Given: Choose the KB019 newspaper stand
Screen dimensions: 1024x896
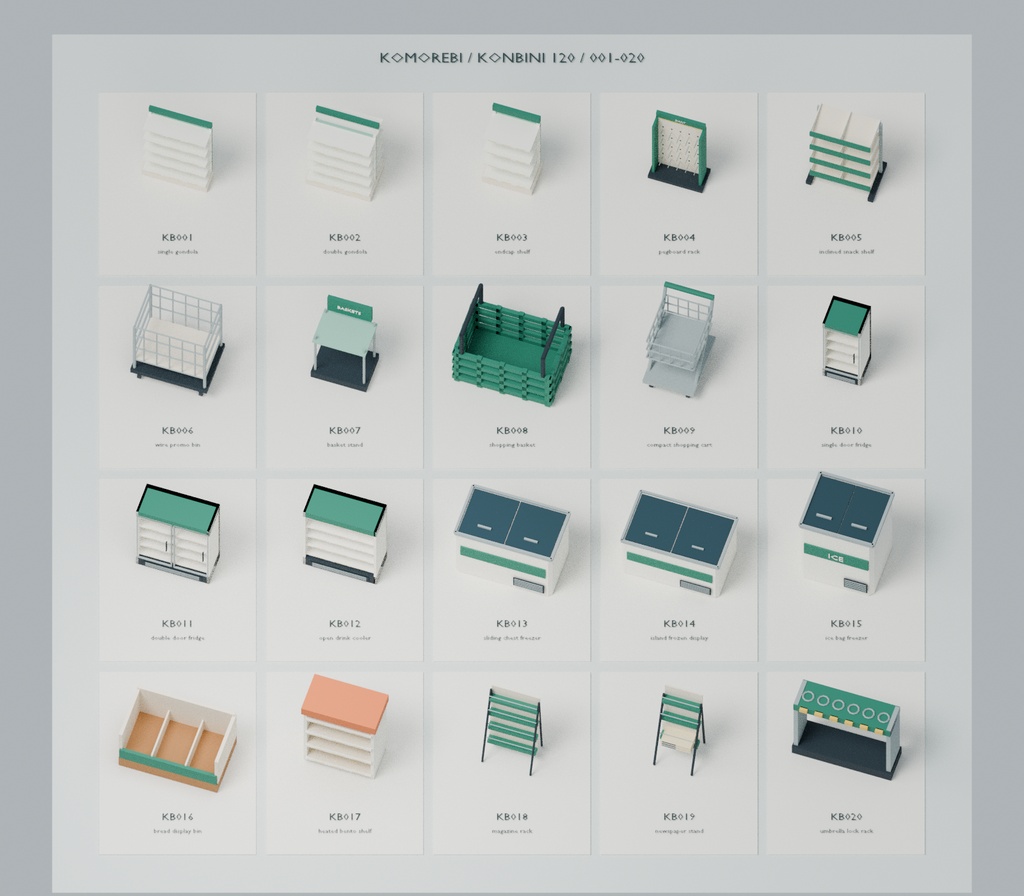Looking at the screenshot, I should (679, 763).
